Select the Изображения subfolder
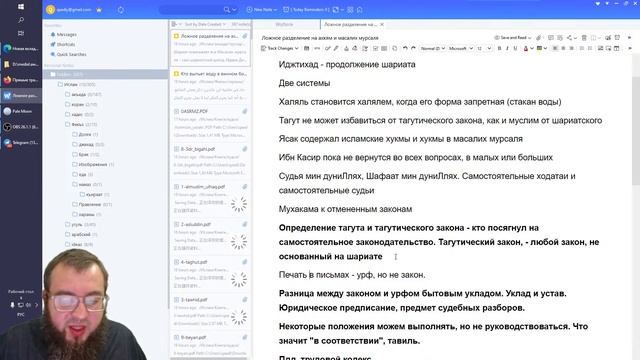The image size is (640, 360). click(93, 164)
